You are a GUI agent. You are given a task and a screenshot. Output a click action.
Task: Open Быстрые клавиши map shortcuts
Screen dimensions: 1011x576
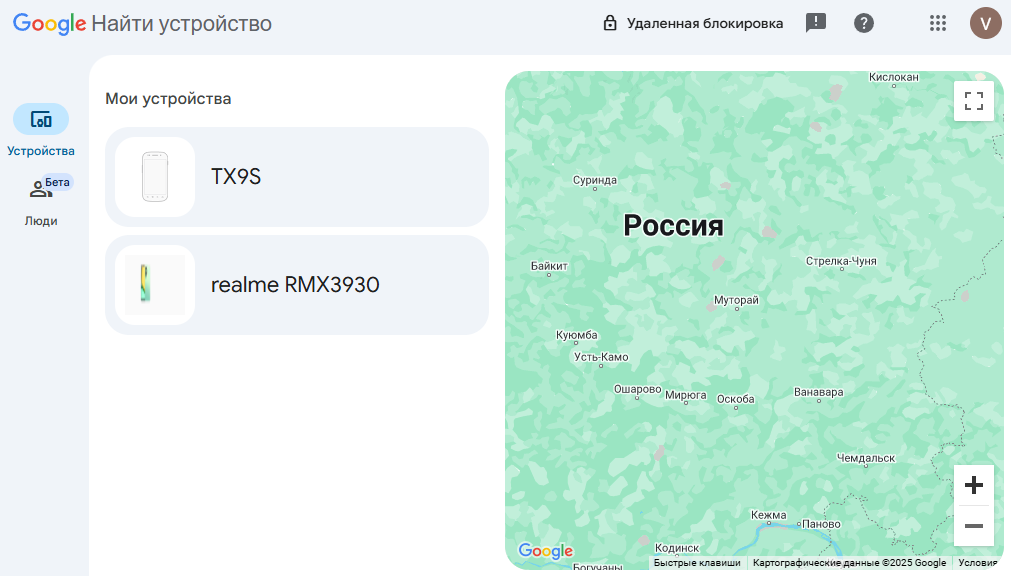pos(697,562)
